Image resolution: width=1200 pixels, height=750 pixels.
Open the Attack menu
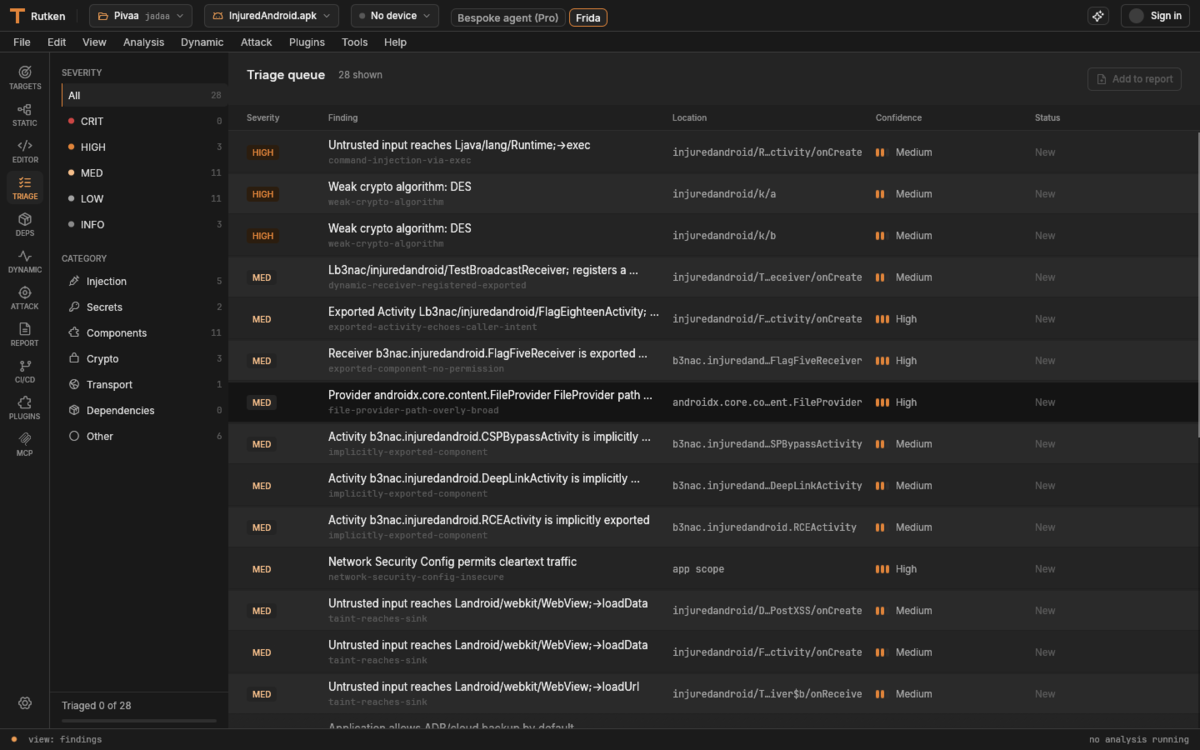pos(256,42)
